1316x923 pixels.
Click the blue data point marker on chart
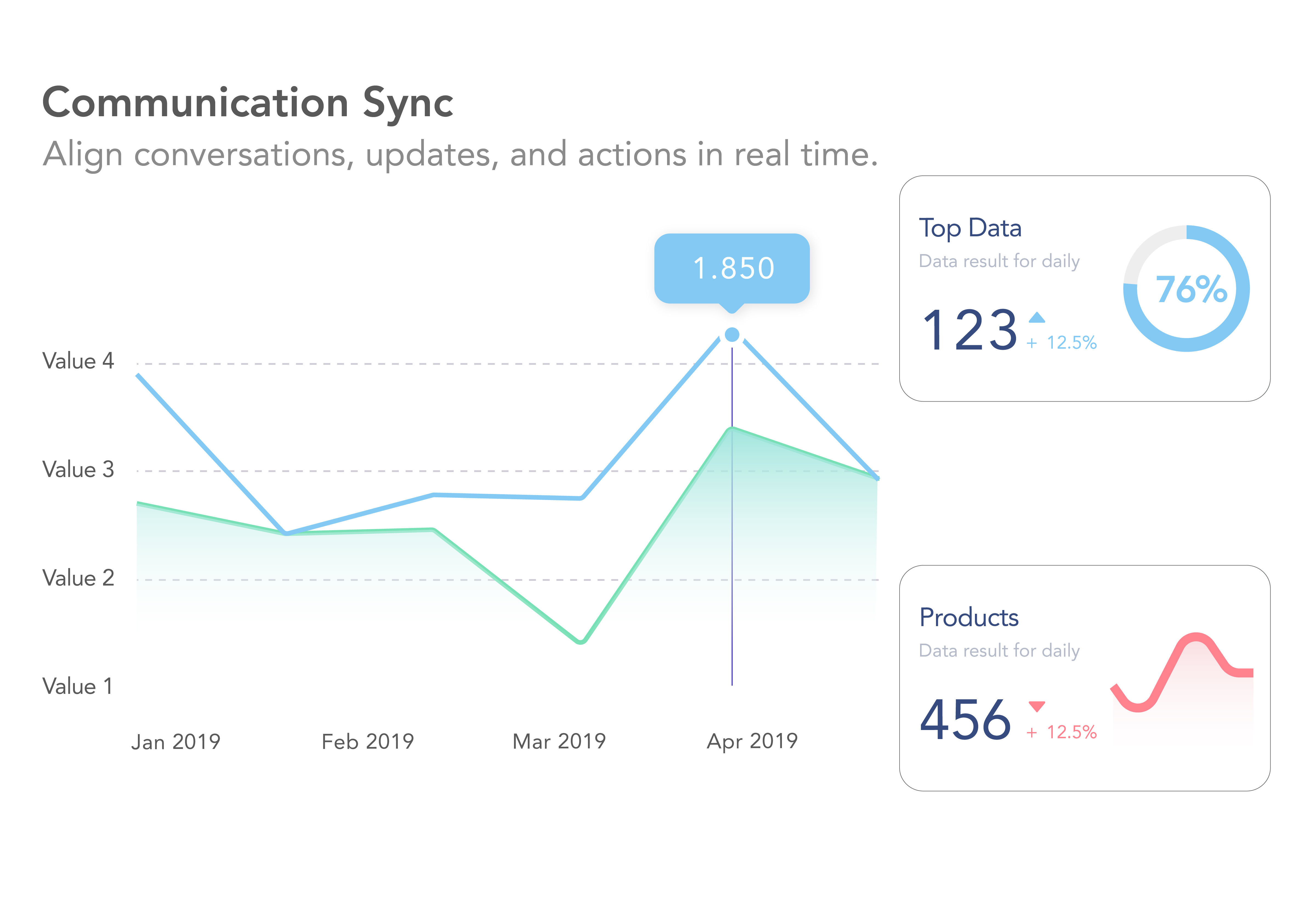[732, 335]
